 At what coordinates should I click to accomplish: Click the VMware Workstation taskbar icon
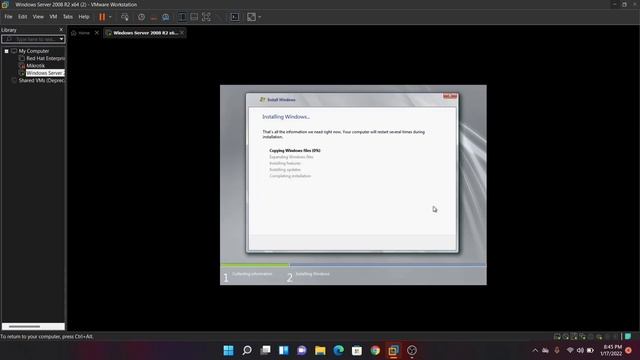(x=393, y=350)
